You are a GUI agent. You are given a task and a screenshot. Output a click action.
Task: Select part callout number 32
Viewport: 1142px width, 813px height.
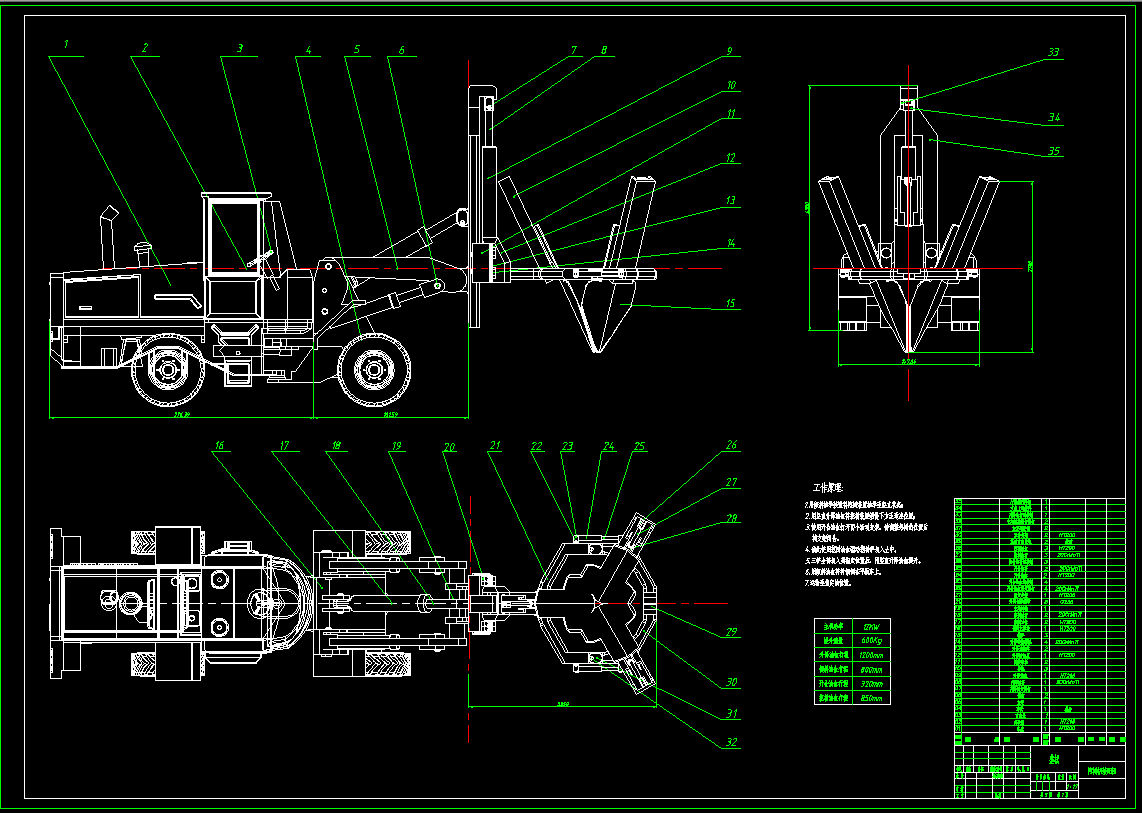click(731, 743)
